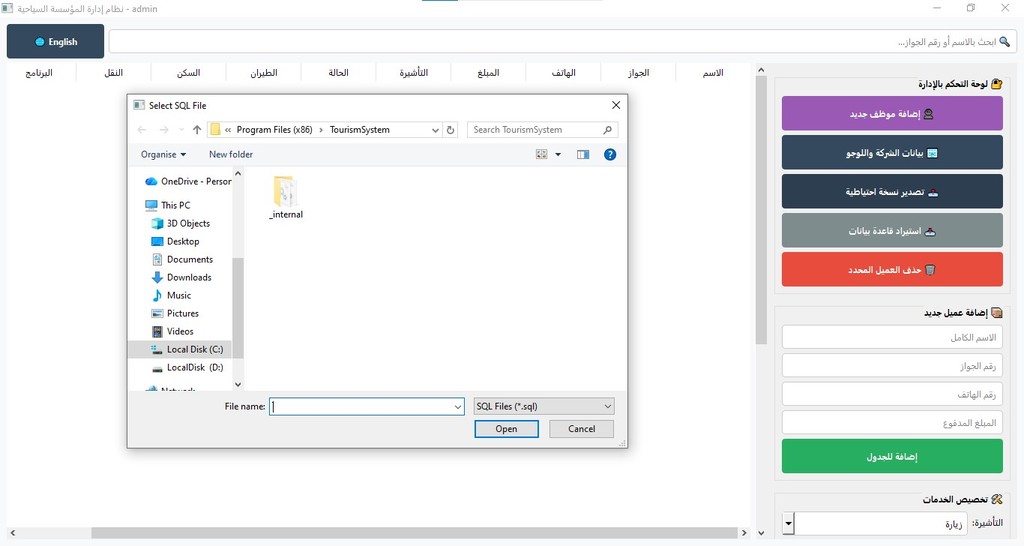Click the OneDrive cloud icon
1024x546 pixels.
point(152,181)
